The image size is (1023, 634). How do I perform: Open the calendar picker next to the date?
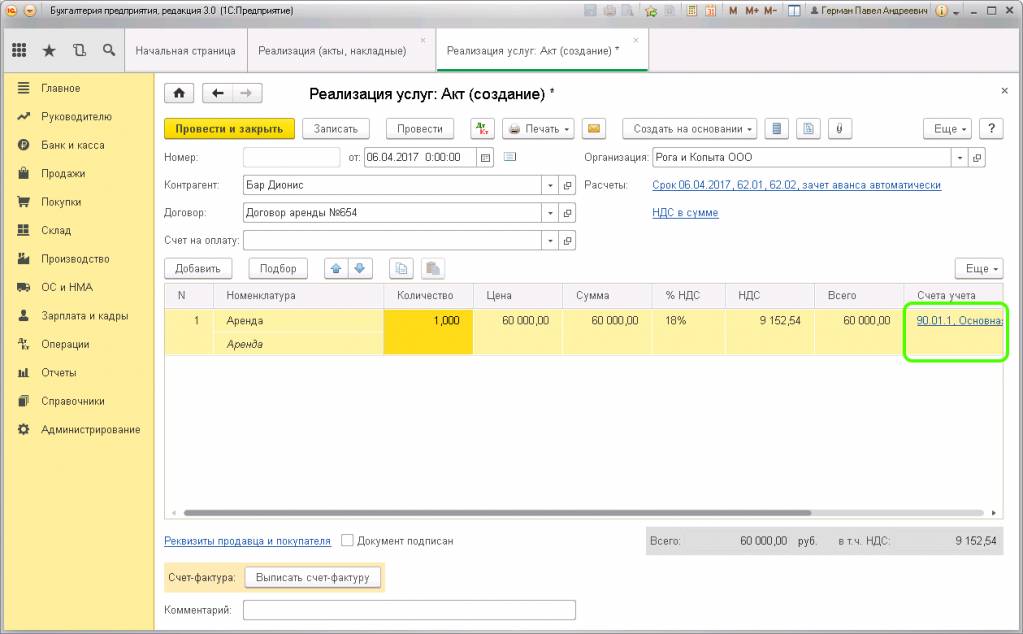[485, 157]
